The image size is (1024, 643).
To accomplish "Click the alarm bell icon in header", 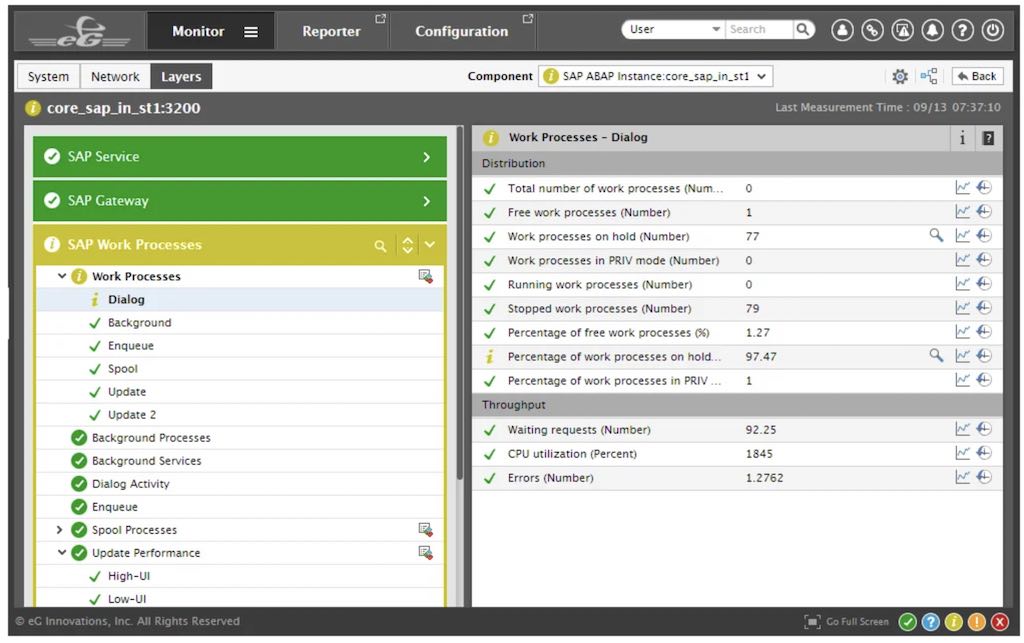I will pyautogui.click(x=932, y=30).
